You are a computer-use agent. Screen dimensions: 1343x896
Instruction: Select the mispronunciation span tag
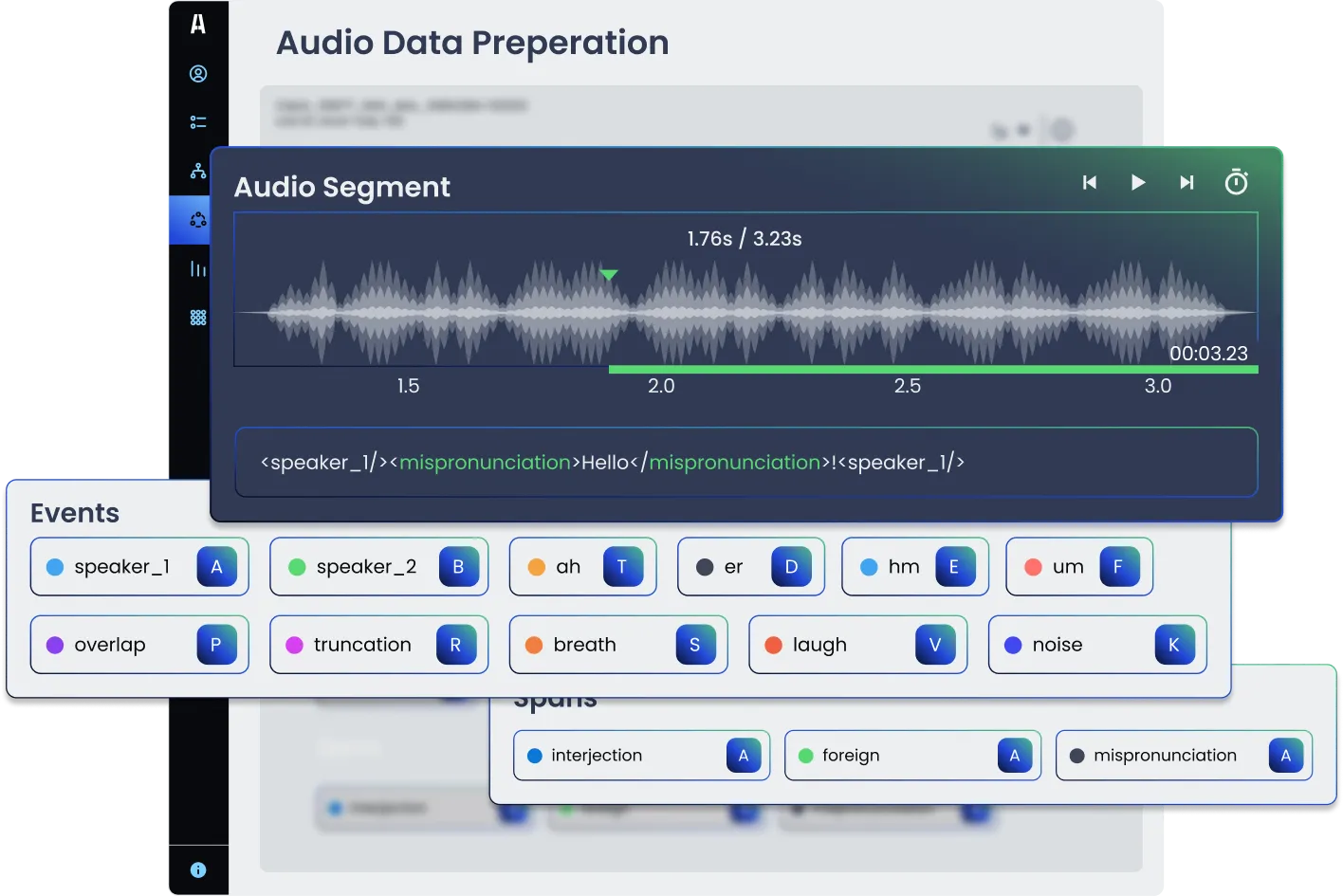[1184, 756]
